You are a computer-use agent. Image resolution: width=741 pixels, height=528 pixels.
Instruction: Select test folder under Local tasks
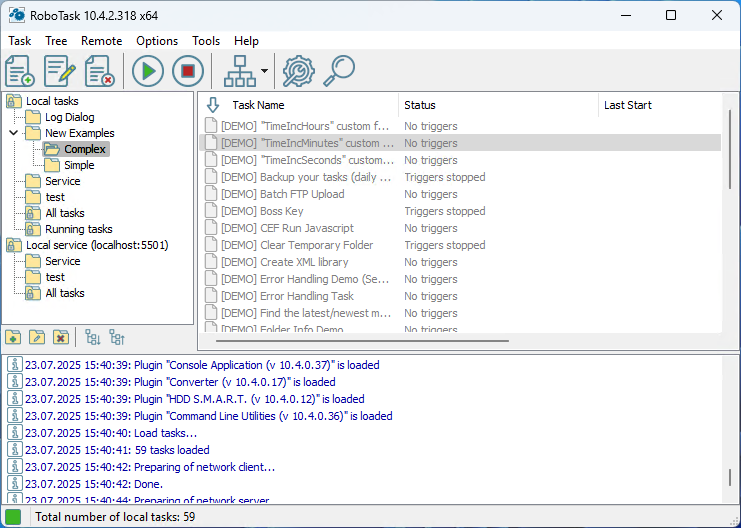coord(55,198)
